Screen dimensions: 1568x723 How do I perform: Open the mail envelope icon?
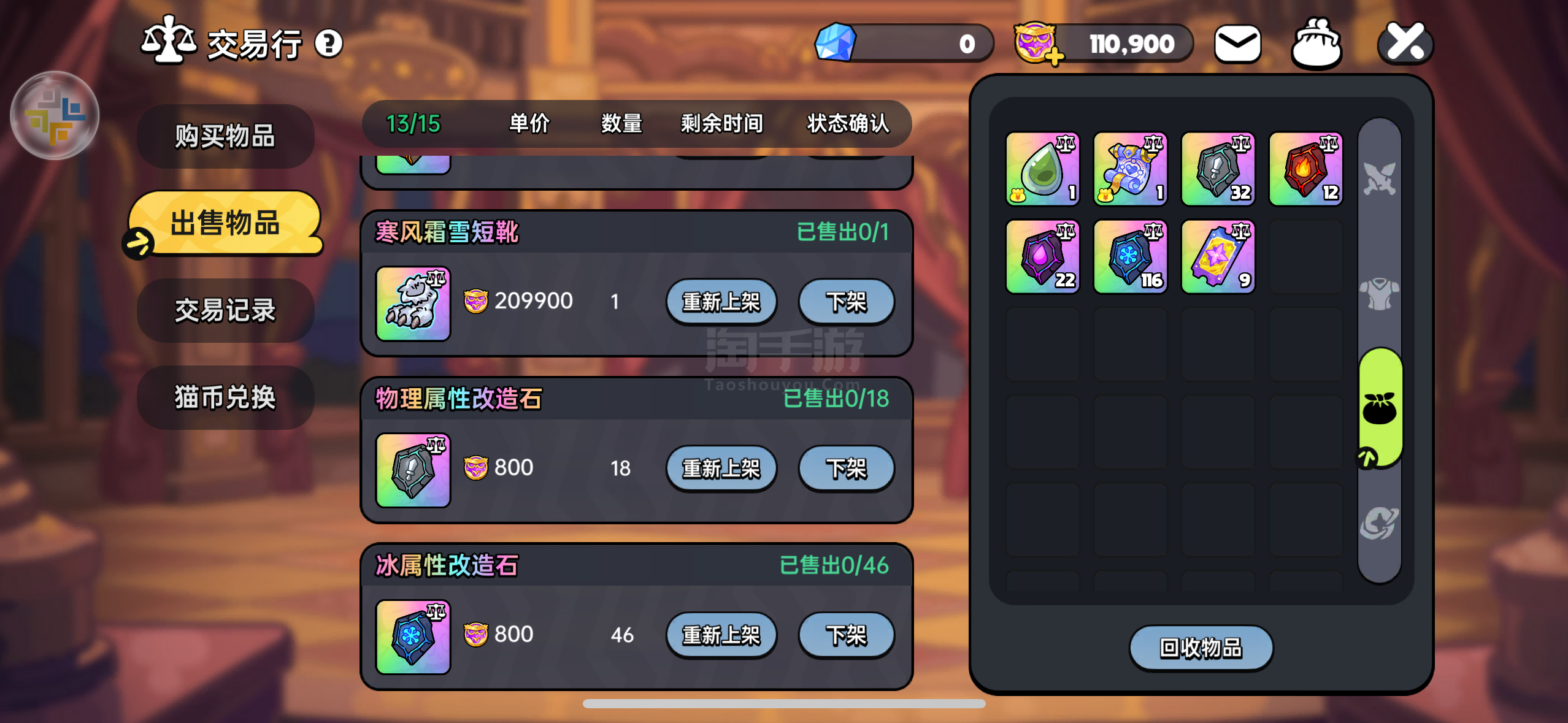click(x=1237, y=44)
